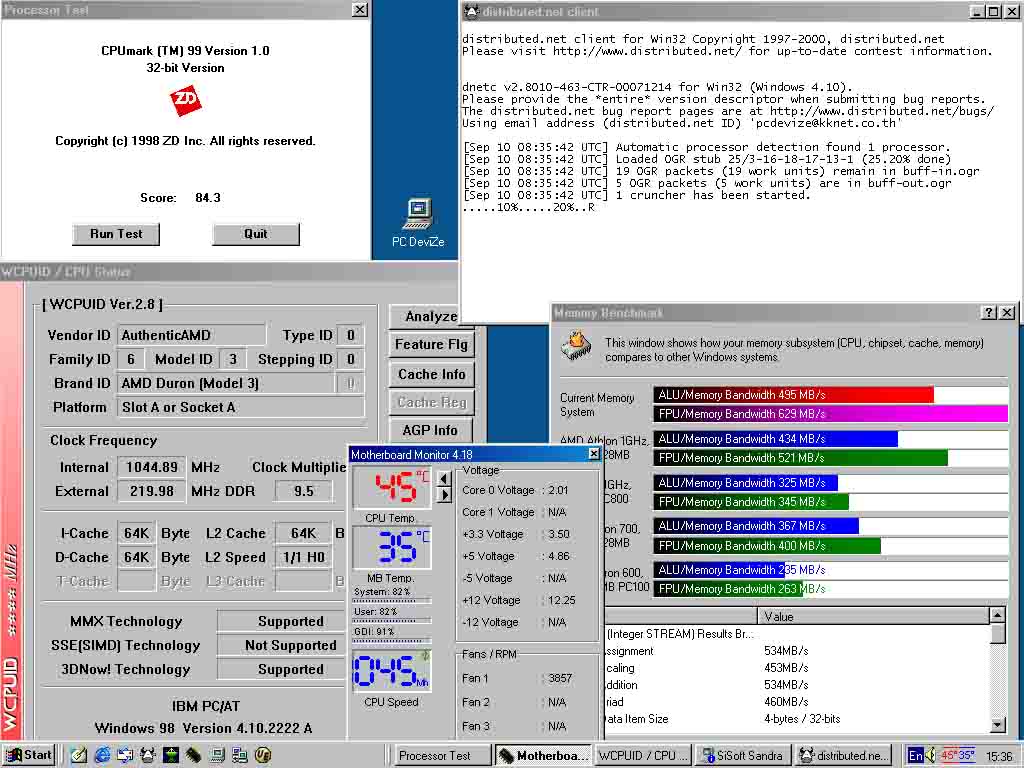1024x768 pixels.
Task: Launch the chip-shaped quick launch icon
Action: pos(193,756)
